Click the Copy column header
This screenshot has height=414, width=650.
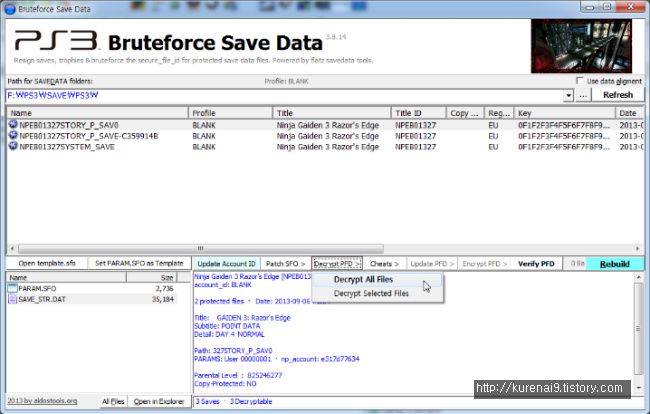(x=465, y=113)
